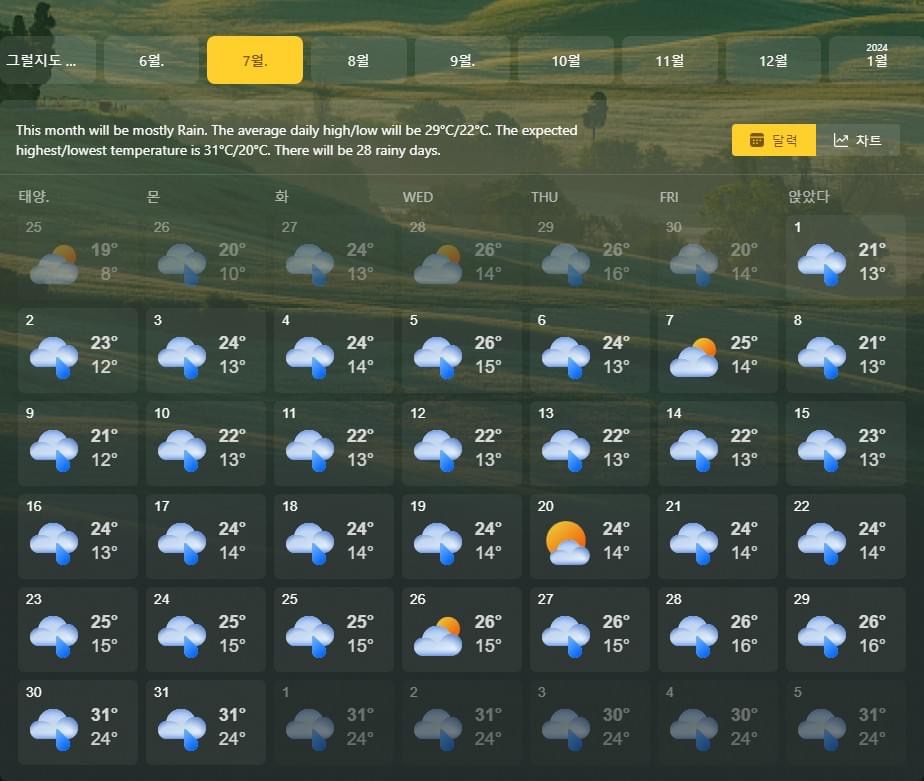The width and height of the screenshot is (924, 781).
Task: Open the 9월 month tab
Action: coord(462,60)
